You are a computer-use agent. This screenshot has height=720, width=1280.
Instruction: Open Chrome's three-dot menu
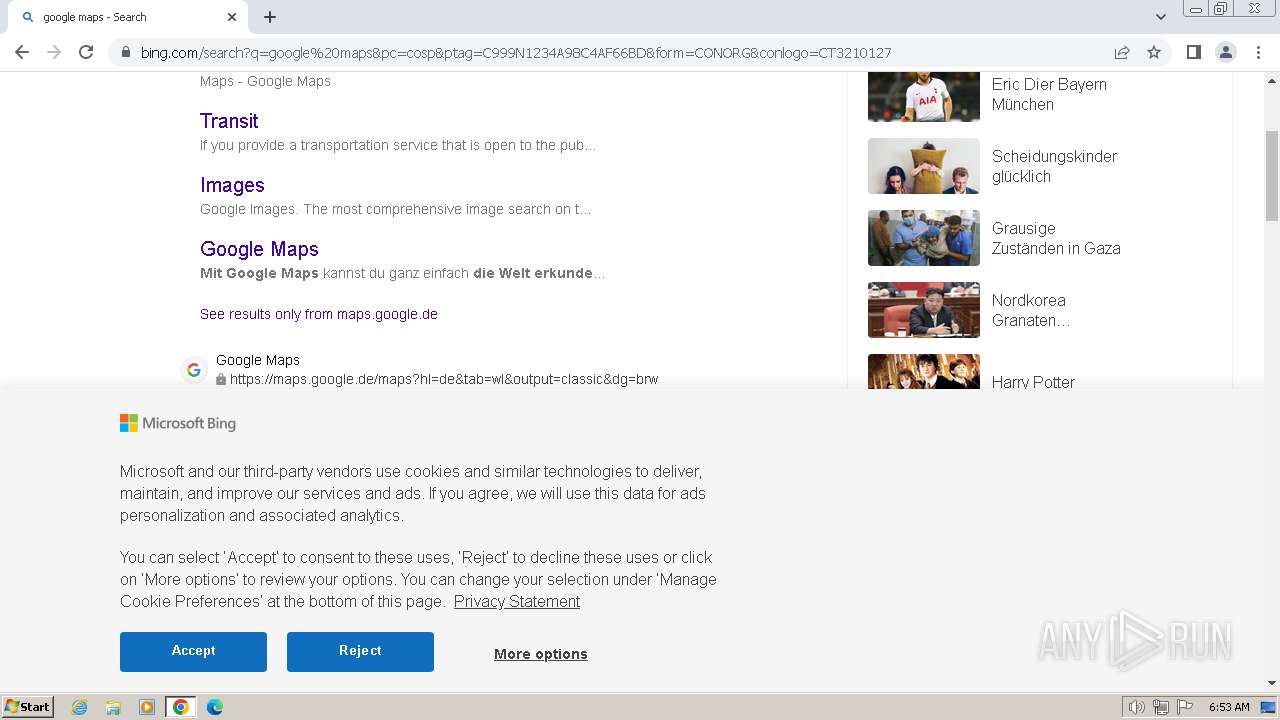click(1258, 52)
